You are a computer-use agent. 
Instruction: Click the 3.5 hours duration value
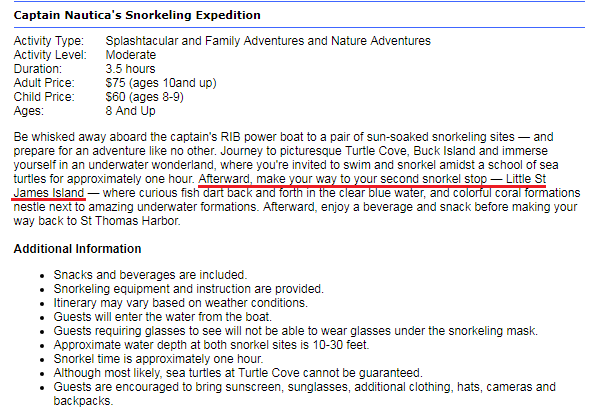point(129,69)
